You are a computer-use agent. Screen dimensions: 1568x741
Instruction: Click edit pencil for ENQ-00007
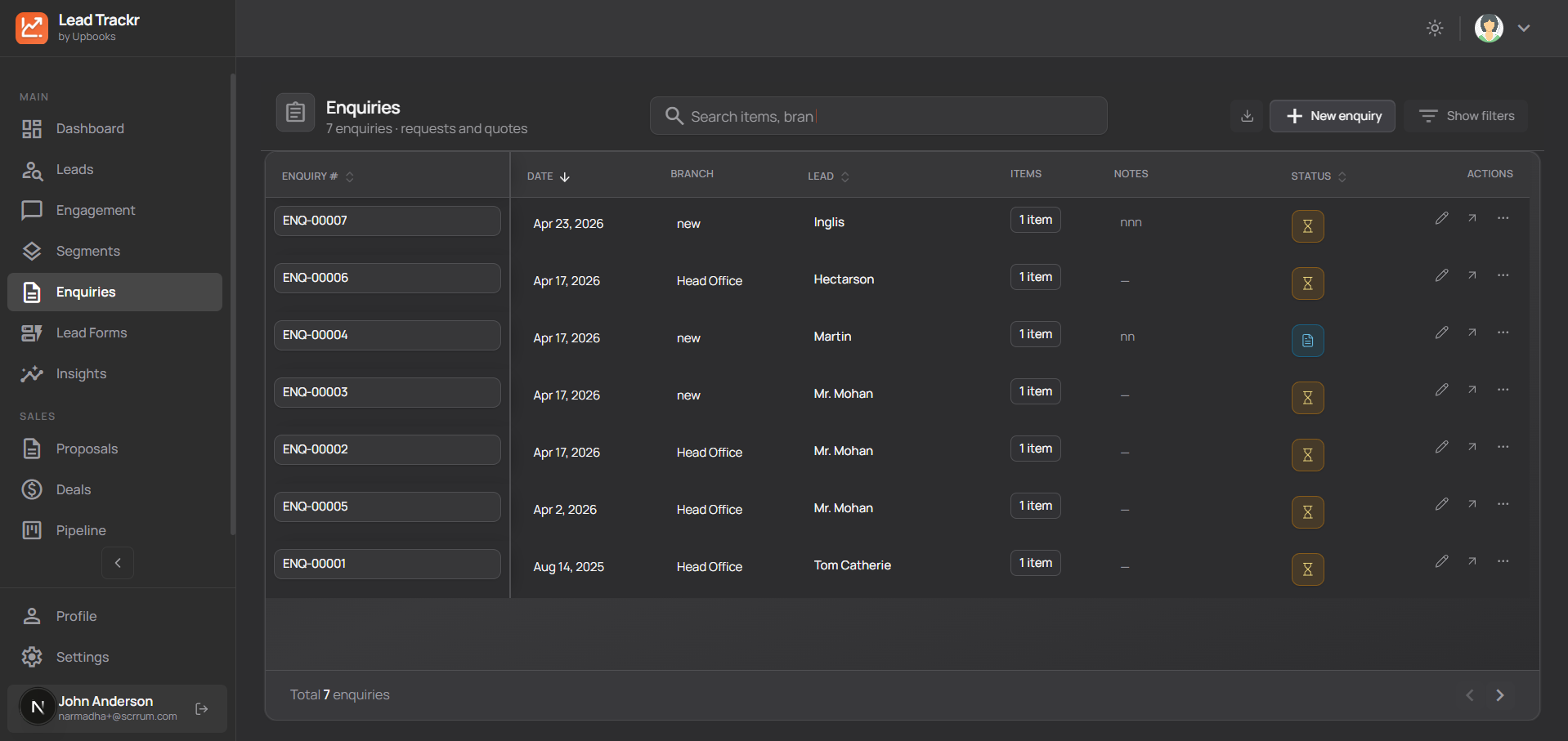[1441, 218]
